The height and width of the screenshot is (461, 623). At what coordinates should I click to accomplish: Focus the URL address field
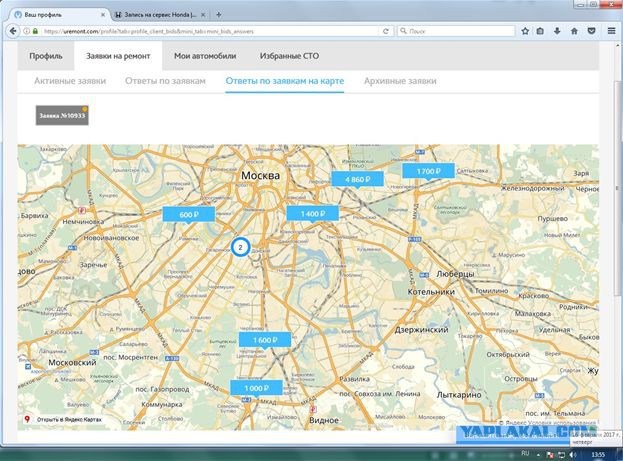pyautogui.click(x=211, y=31)
